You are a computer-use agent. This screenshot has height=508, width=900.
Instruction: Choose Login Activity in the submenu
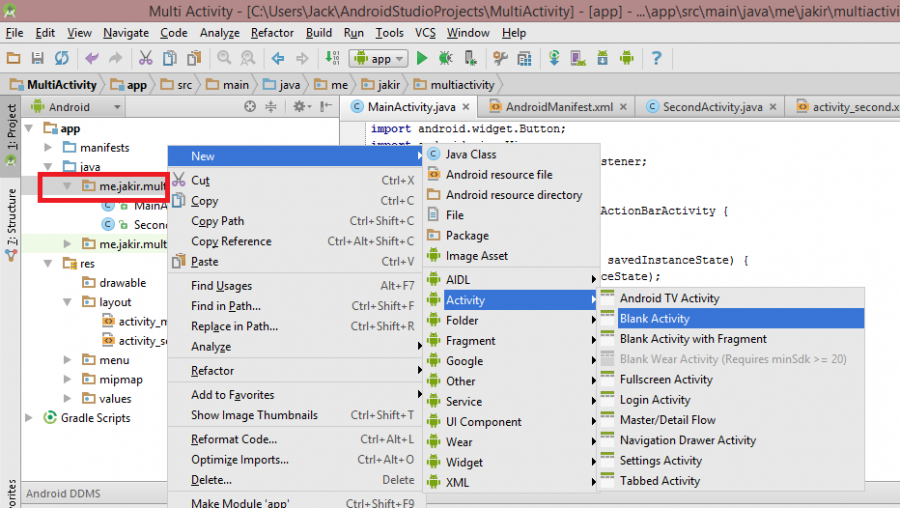[x=655, y=400]
